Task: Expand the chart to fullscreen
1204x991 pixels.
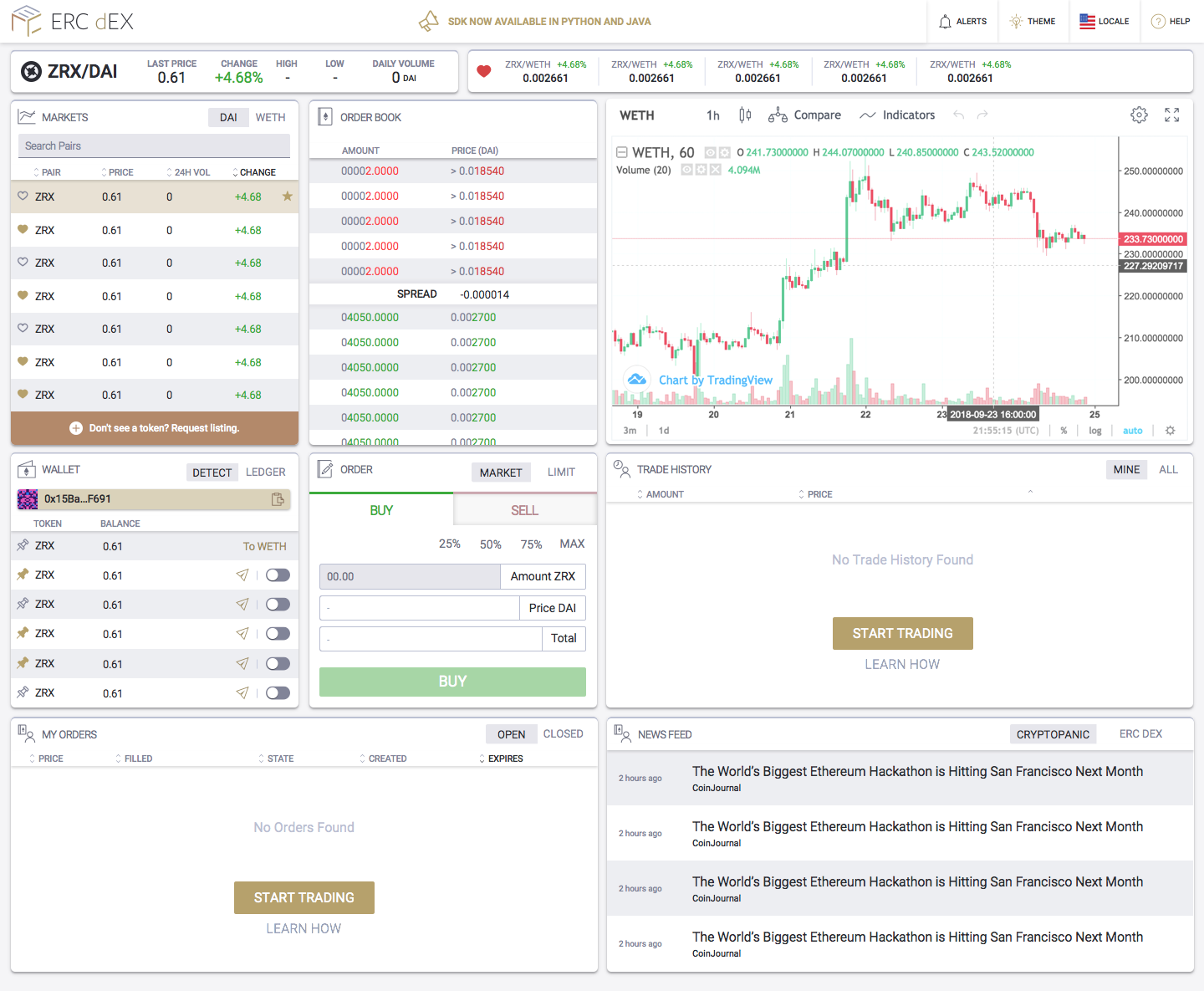Action: (x=1171, y=115)
